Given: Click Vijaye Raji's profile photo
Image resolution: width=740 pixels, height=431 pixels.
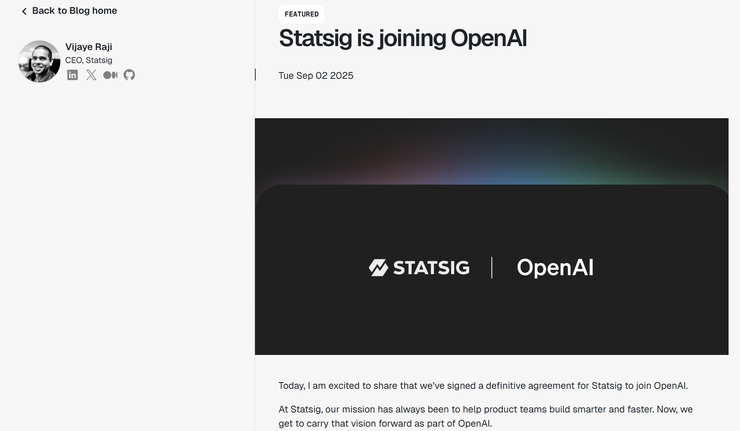Looking at the screenshot, I should click(39, 61).
